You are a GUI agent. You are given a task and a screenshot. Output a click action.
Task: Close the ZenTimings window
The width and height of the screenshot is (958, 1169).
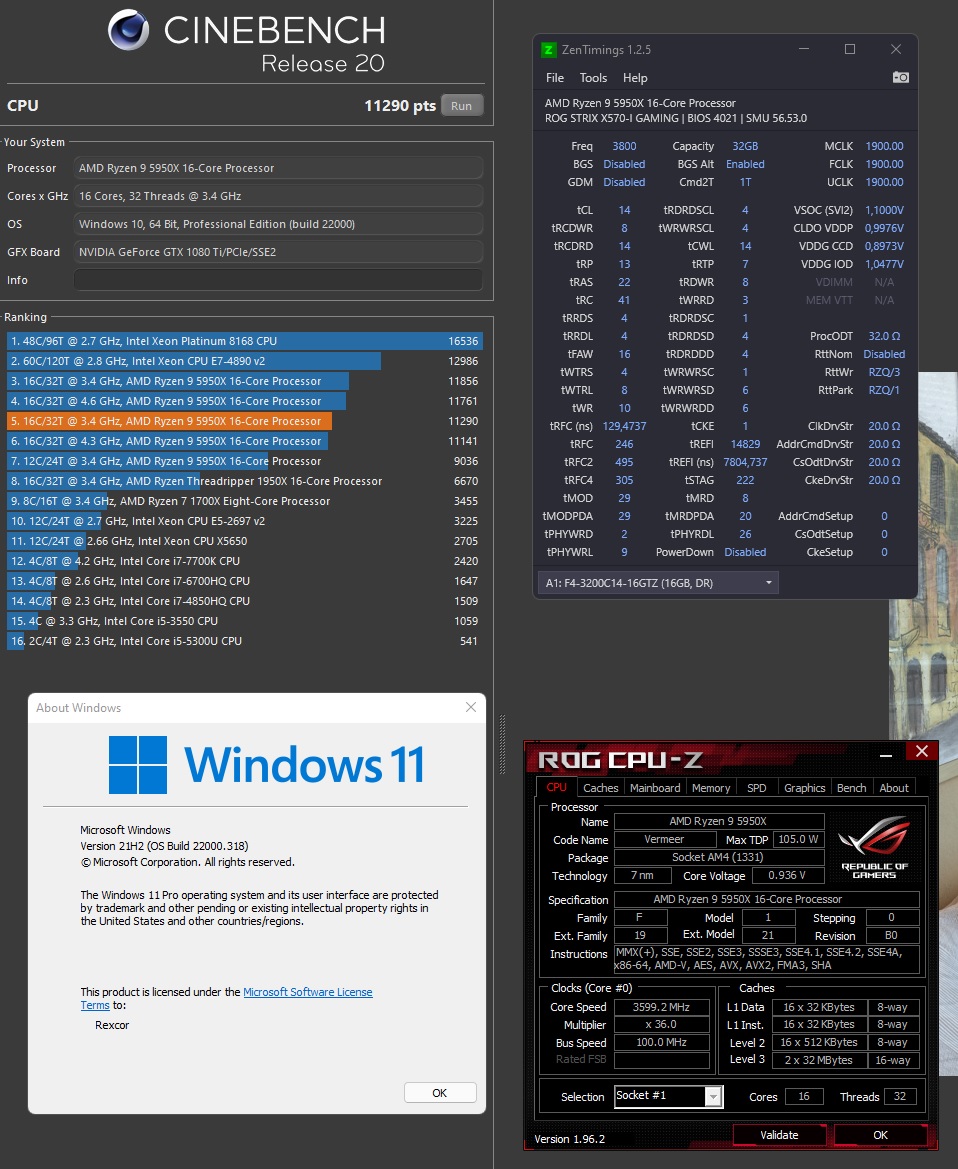point(896,49)
